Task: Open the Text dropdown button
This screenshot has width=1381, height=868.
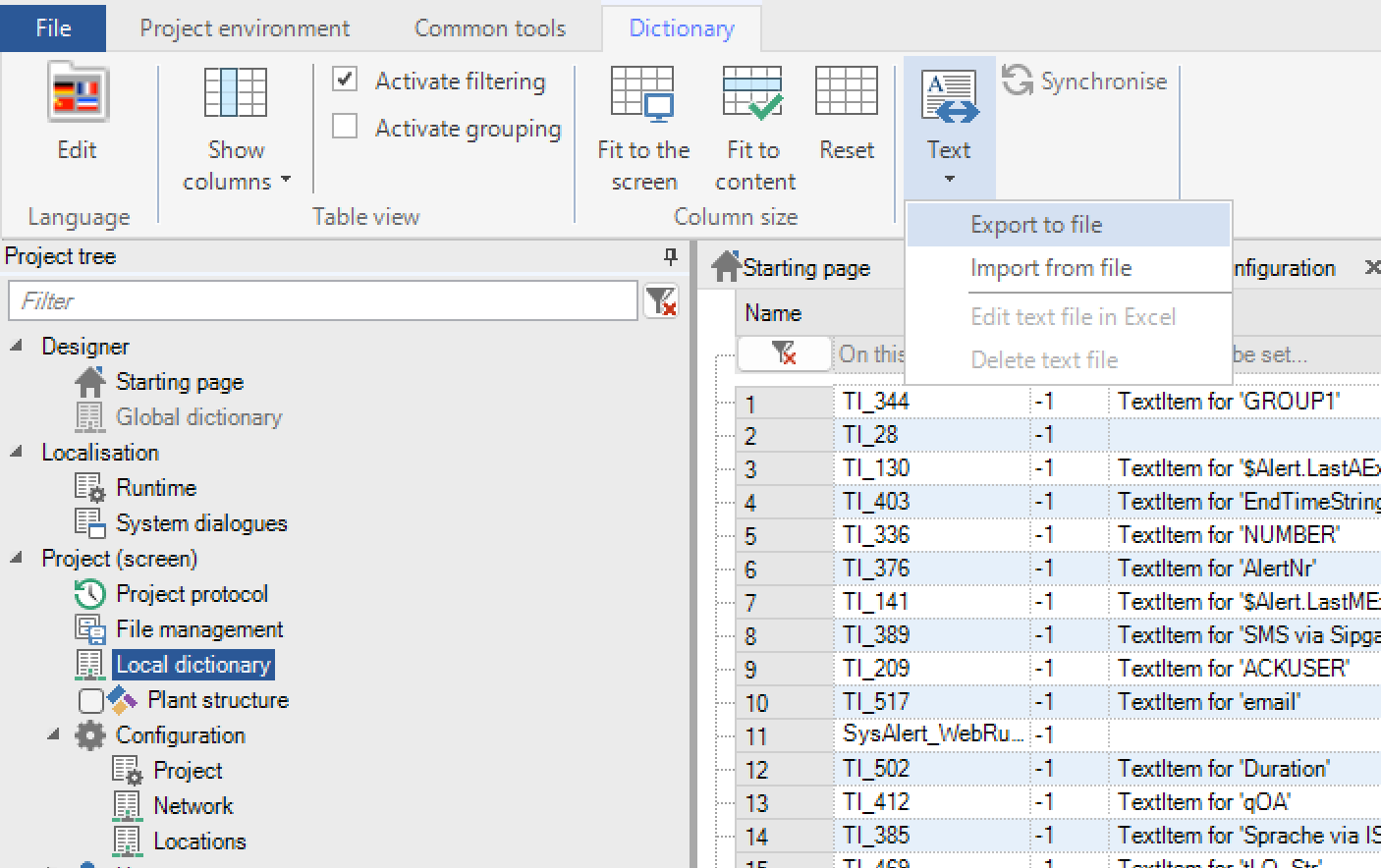Action: point(949,127)
